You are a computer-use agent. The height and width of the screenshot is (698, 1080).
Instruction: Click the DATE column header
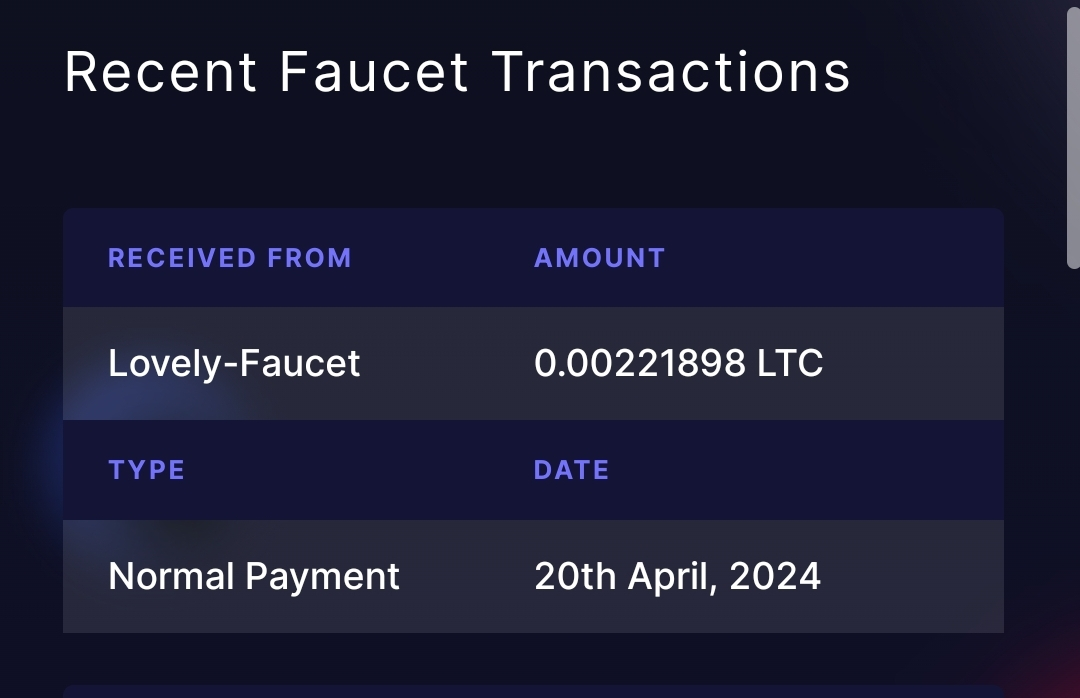(571, 470)
